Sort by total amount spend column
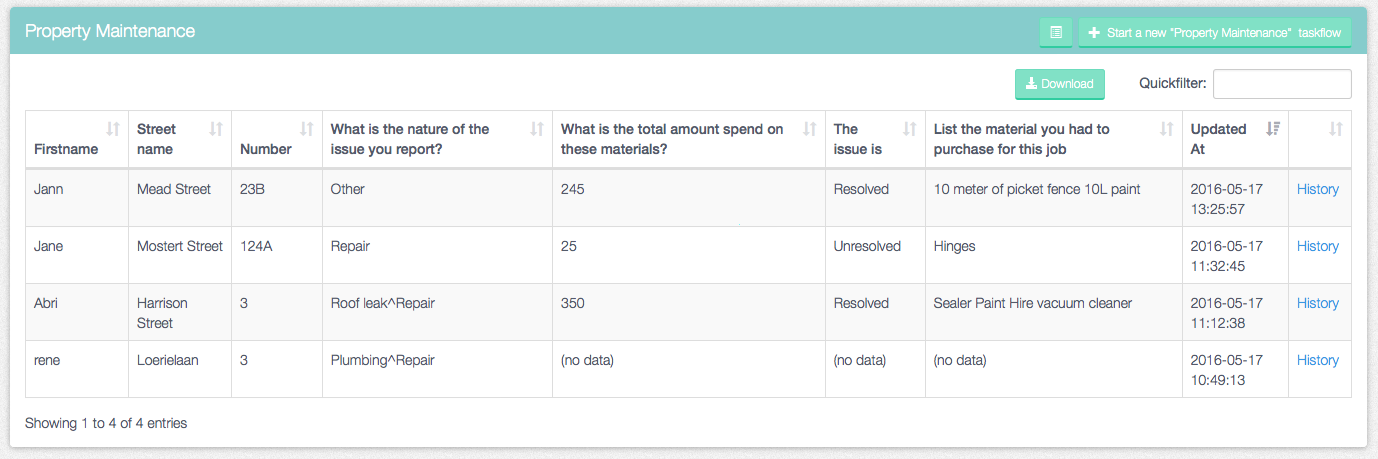The width and height of the screenshot is (1378, 459). coord(810,129)
